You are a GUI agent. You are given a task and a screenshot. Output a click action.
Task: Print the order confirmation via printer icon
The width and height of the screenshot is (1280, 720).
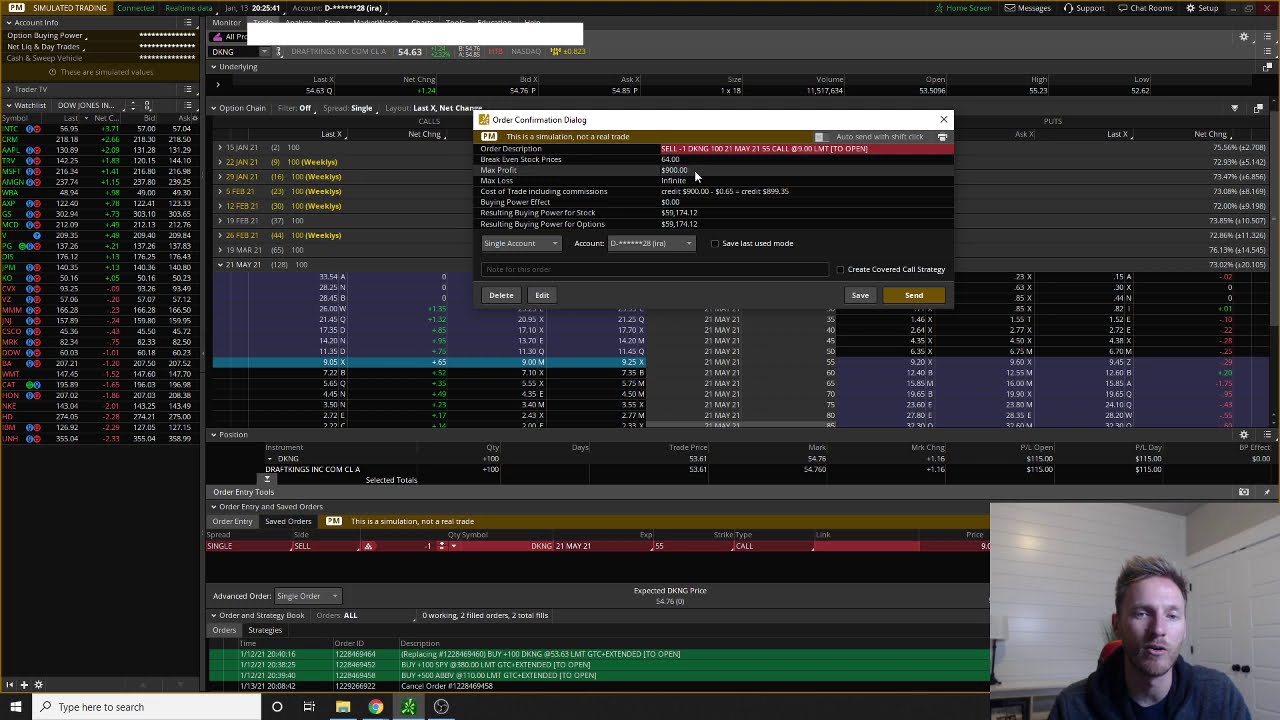click(x=943, y=137)
